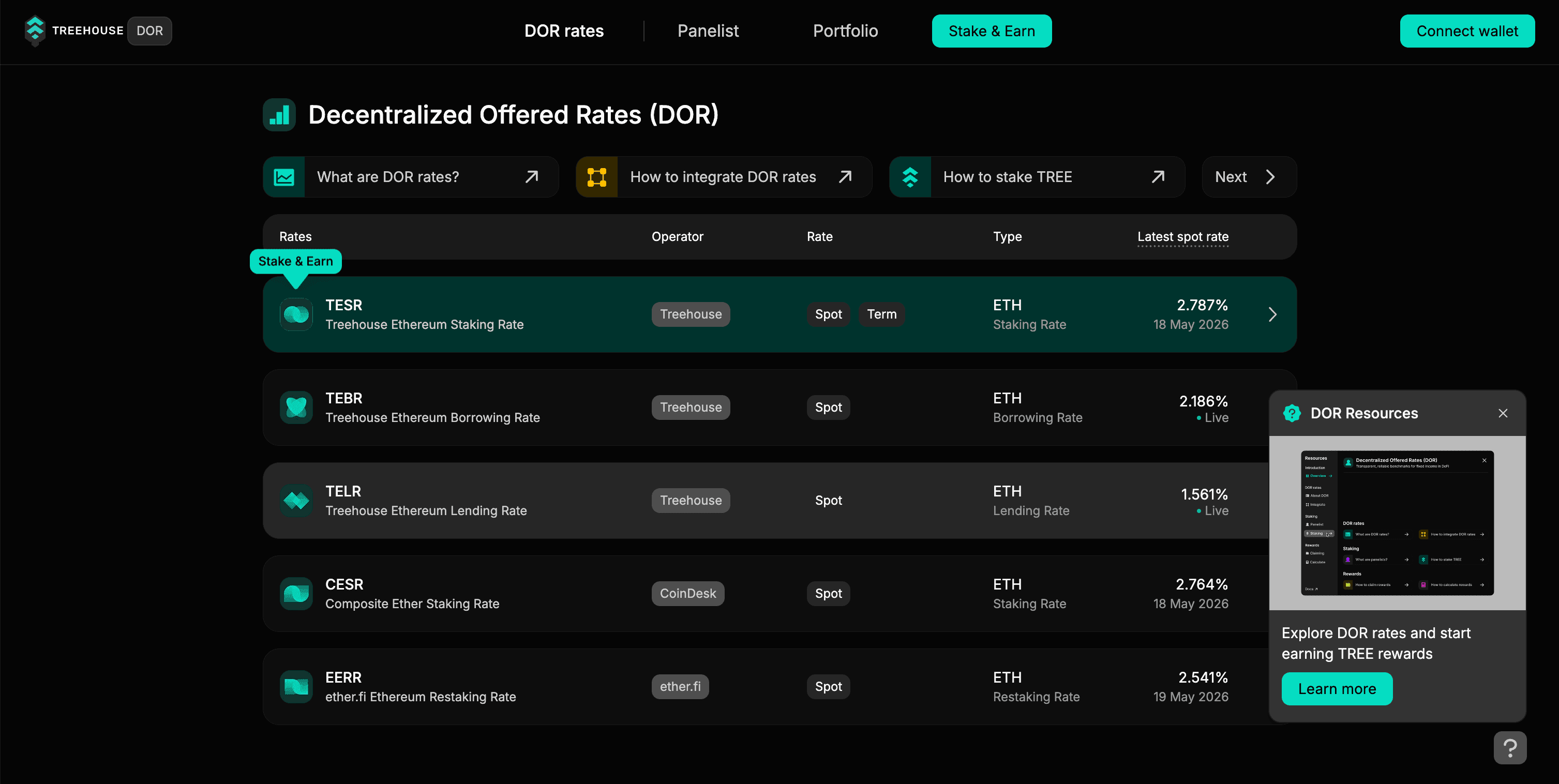
Task: Click the DOR Resources preview thumbnail
Action: pyautogui.click(x=1397, y=523)
